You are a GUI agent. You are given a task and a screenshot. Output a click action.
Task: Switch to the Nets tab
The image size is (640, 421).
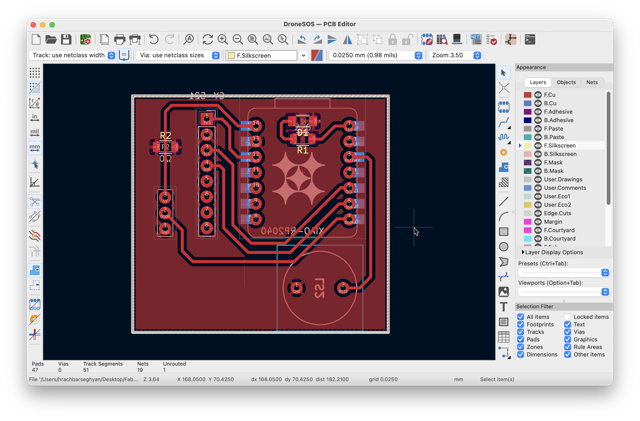[592, 82]
